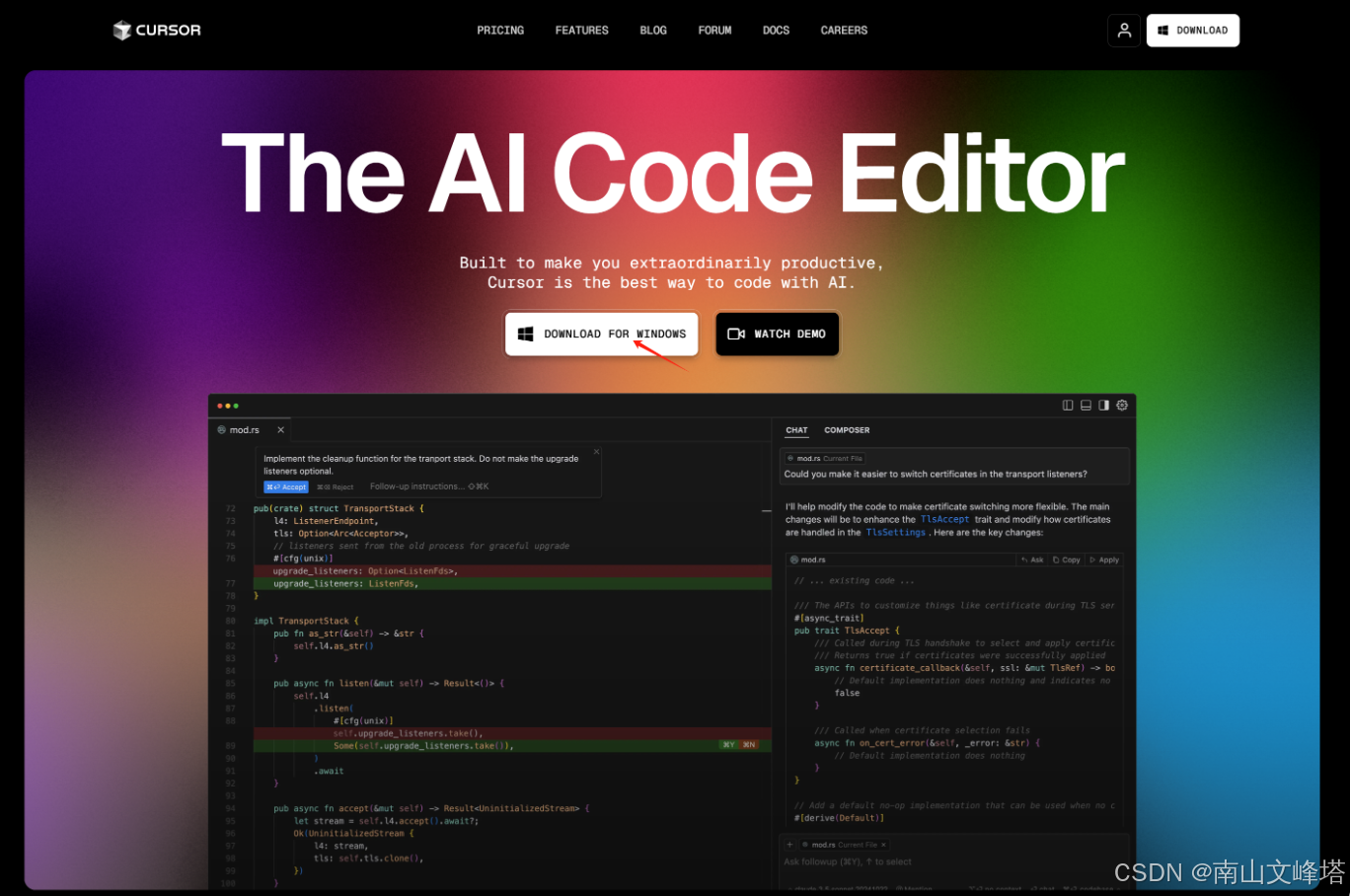This screenshot has width=1350, height=896.
Task: Switch to the Composer tab
Action: tap(847, 430)
